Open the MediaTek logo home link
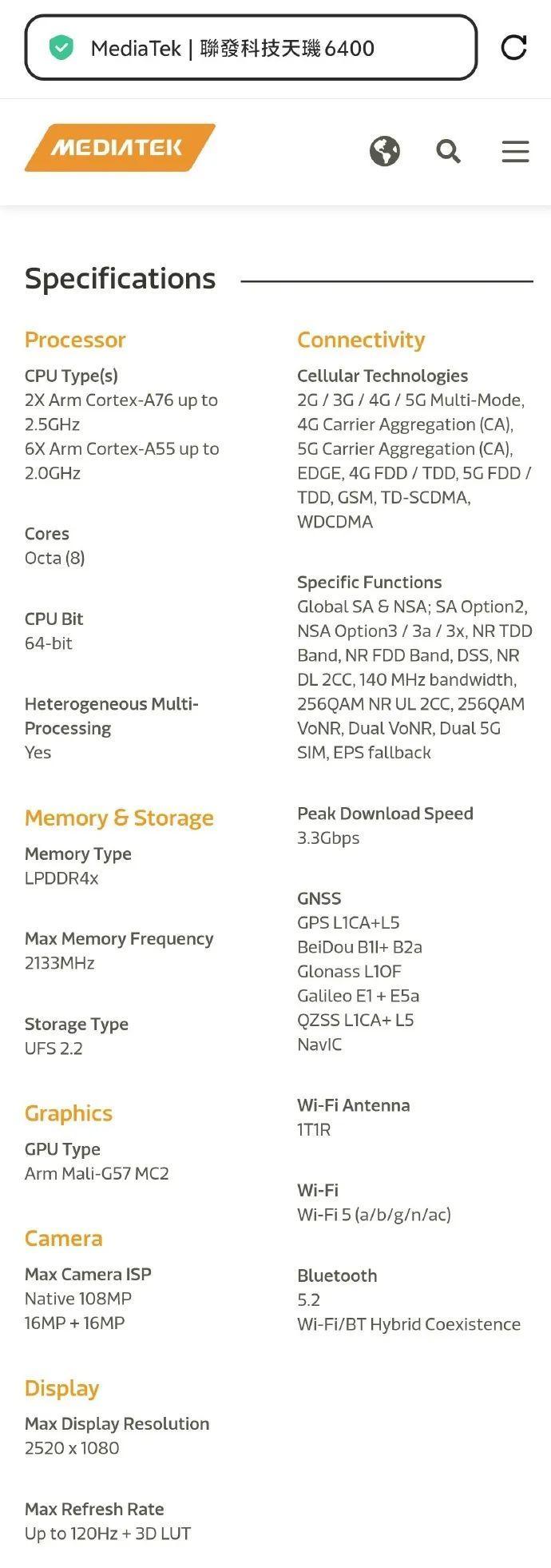 [x=120, y=148]
